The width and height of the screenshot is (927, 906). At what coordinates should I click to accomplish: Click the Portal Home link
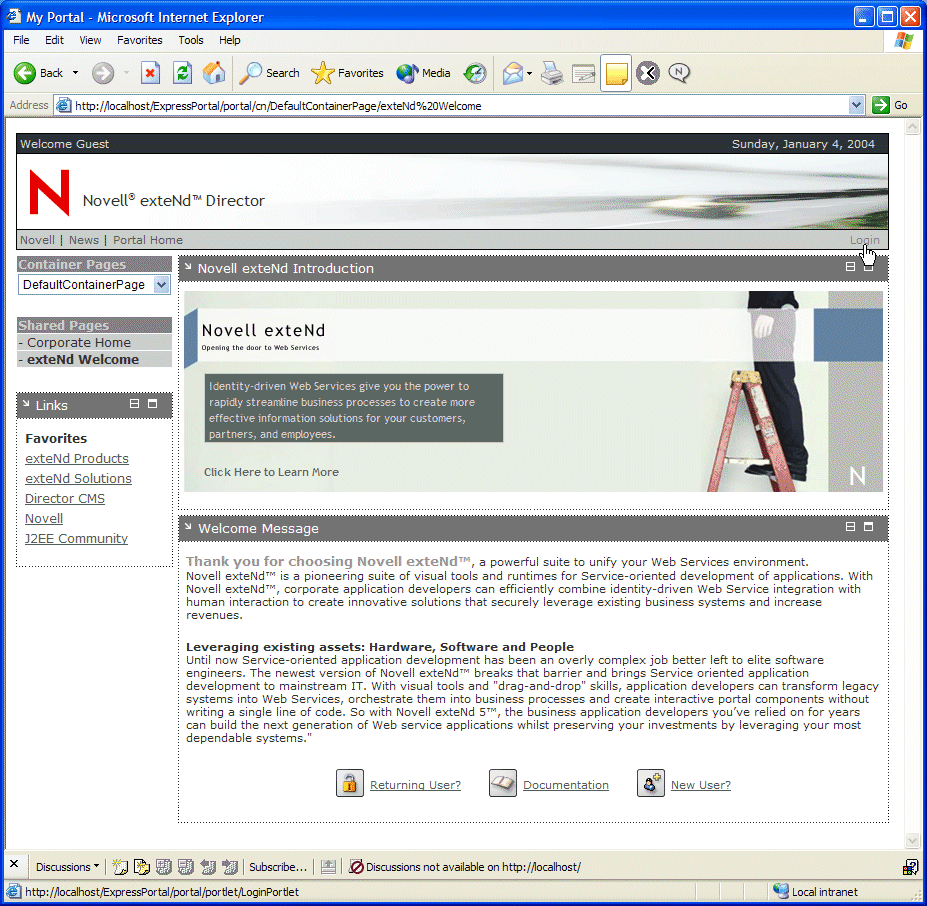coord(148,240)
